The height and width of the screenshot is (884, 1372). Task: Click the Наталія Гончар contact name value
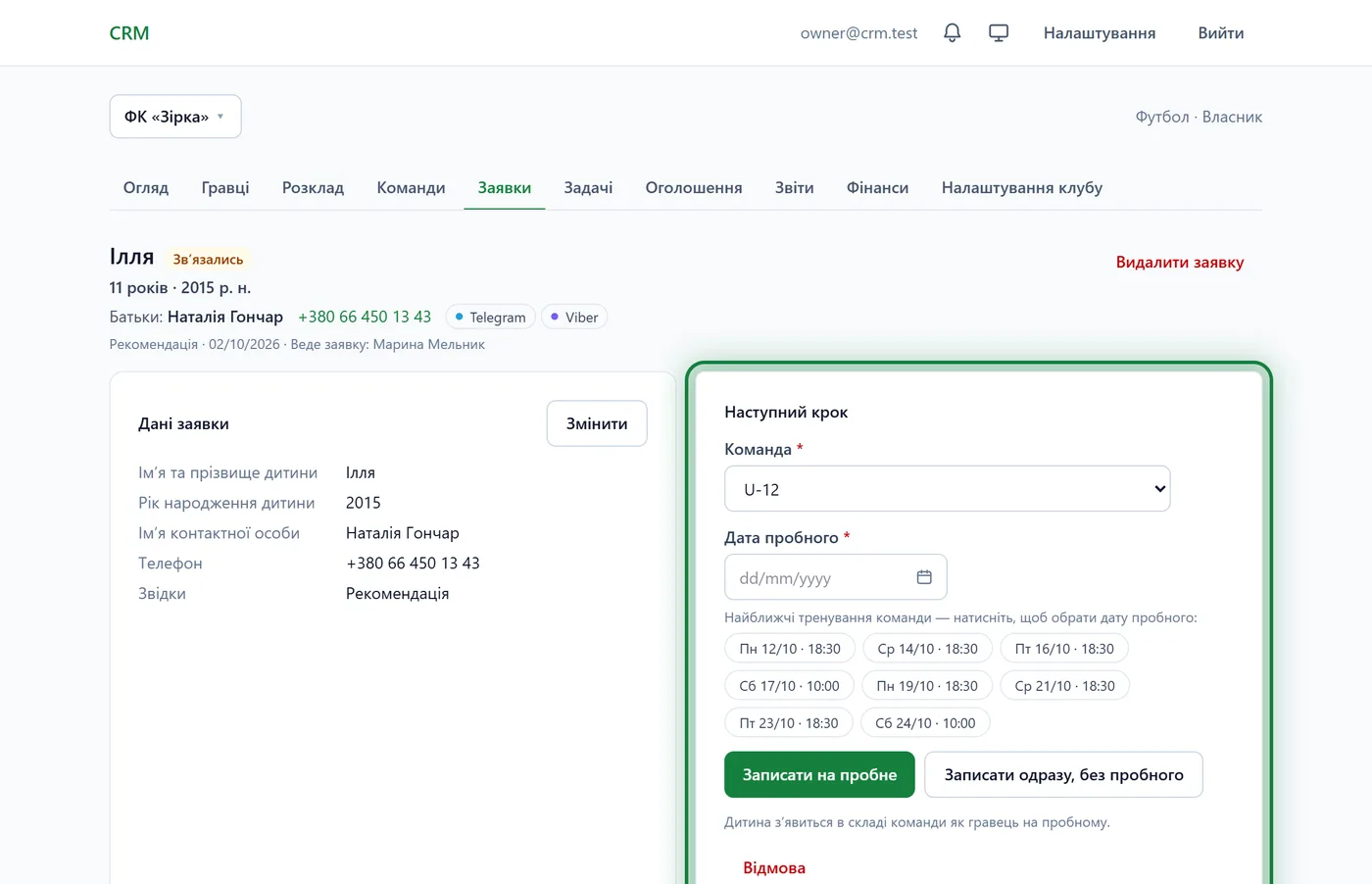(x=402, y=533)
